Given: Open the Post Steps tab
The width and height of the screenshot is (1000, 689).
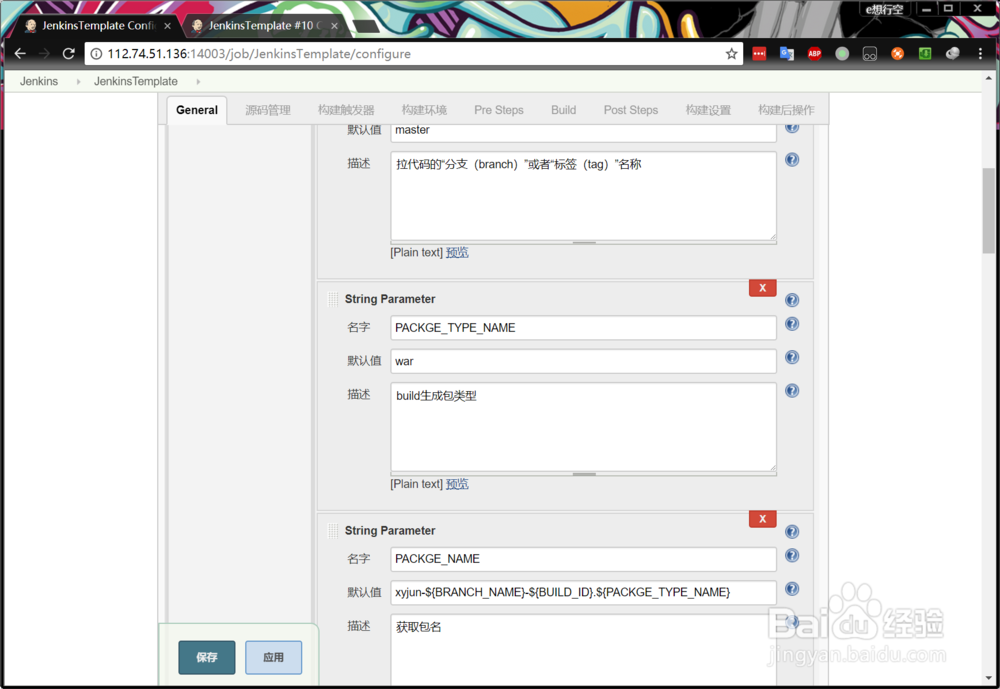Looking at the screenshot, I should (631, 110).
